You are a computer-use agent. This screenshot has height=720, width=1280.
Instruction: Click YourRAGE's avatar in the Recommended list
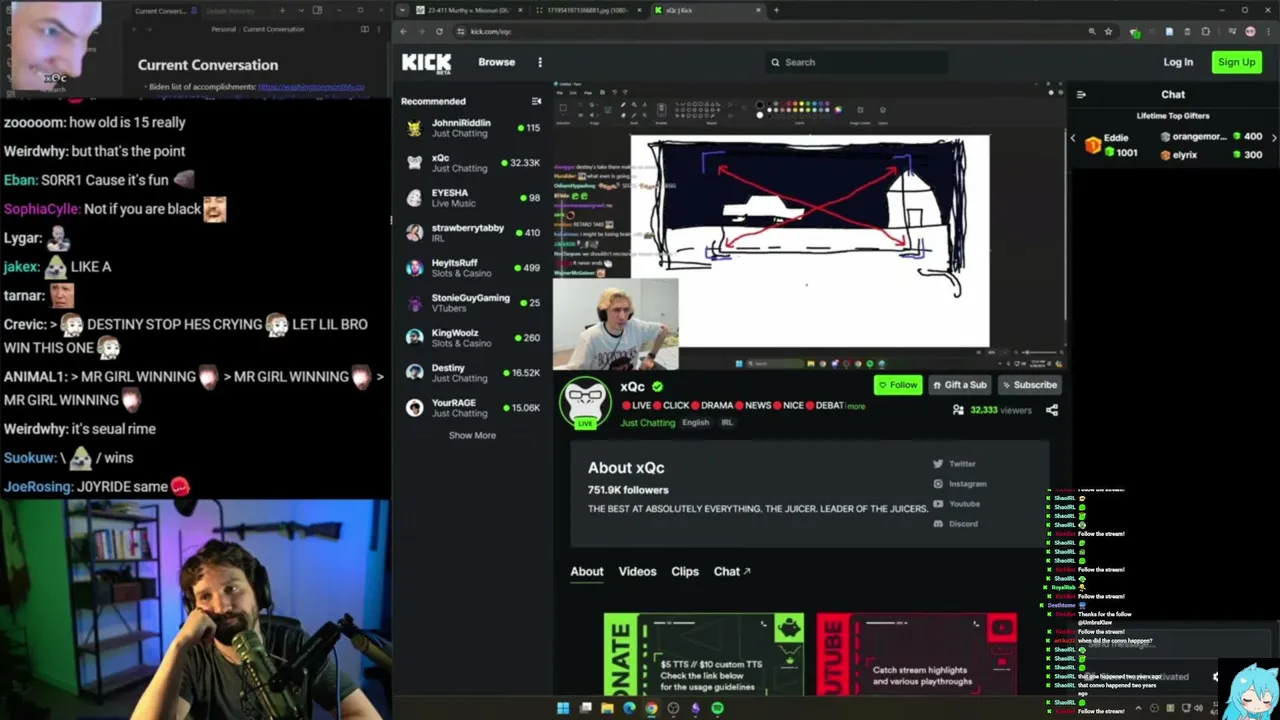(x=414, y=408)
